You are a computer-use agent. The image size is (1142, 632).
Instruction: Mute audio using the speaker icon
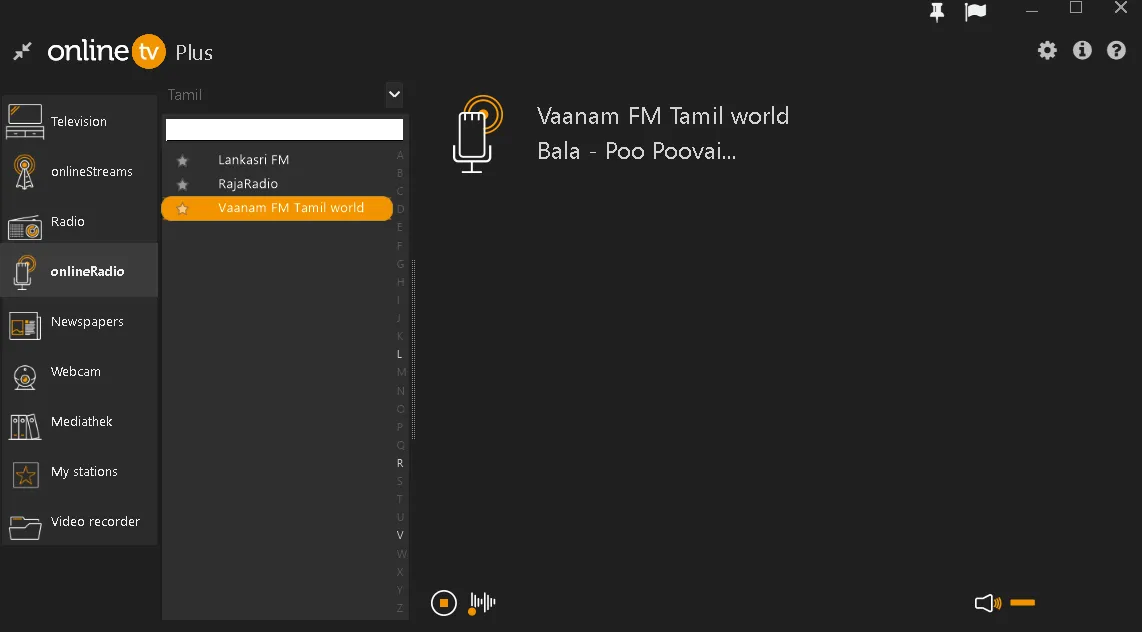click(987, 603)
